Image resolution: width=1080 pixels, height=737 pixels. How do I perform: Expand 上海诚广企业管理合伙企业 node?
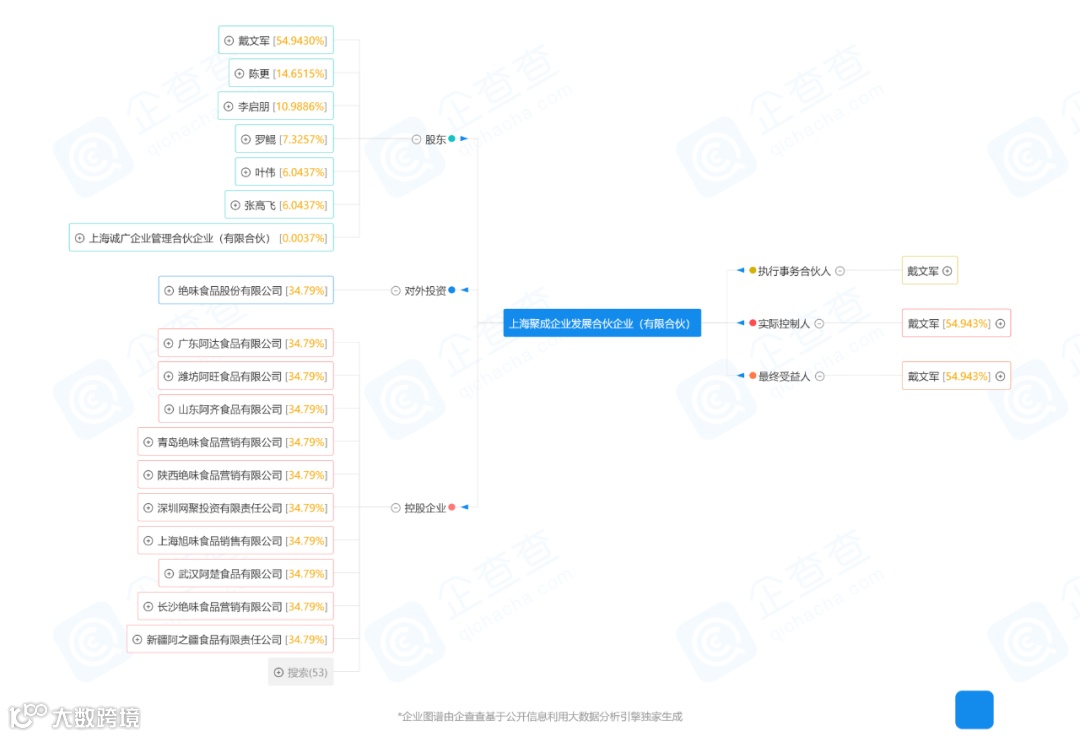(x=79, y=238)
